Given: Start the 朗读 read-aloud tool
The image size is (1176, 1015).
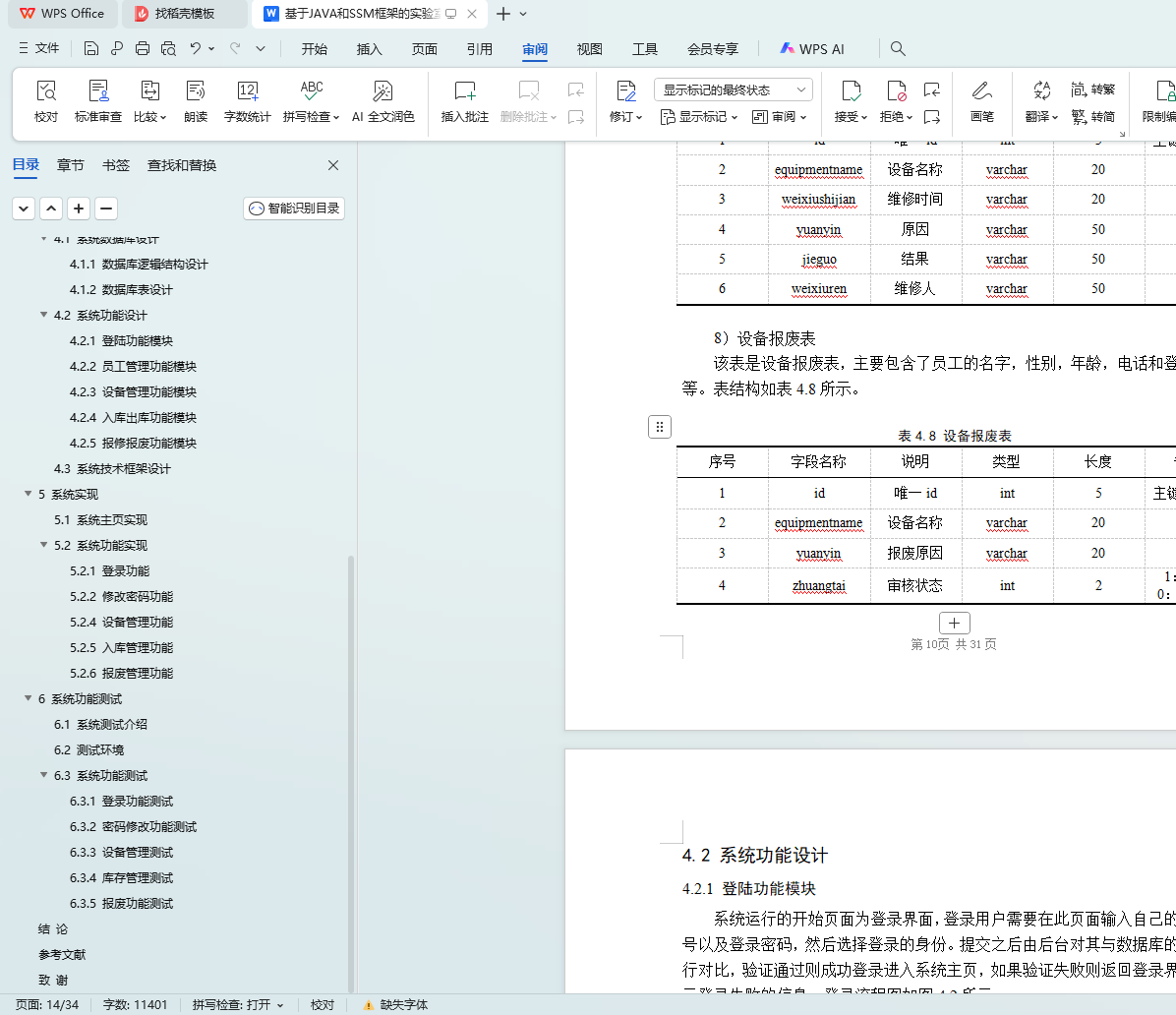Looking at the screenshot, I should tap(196, 101).
